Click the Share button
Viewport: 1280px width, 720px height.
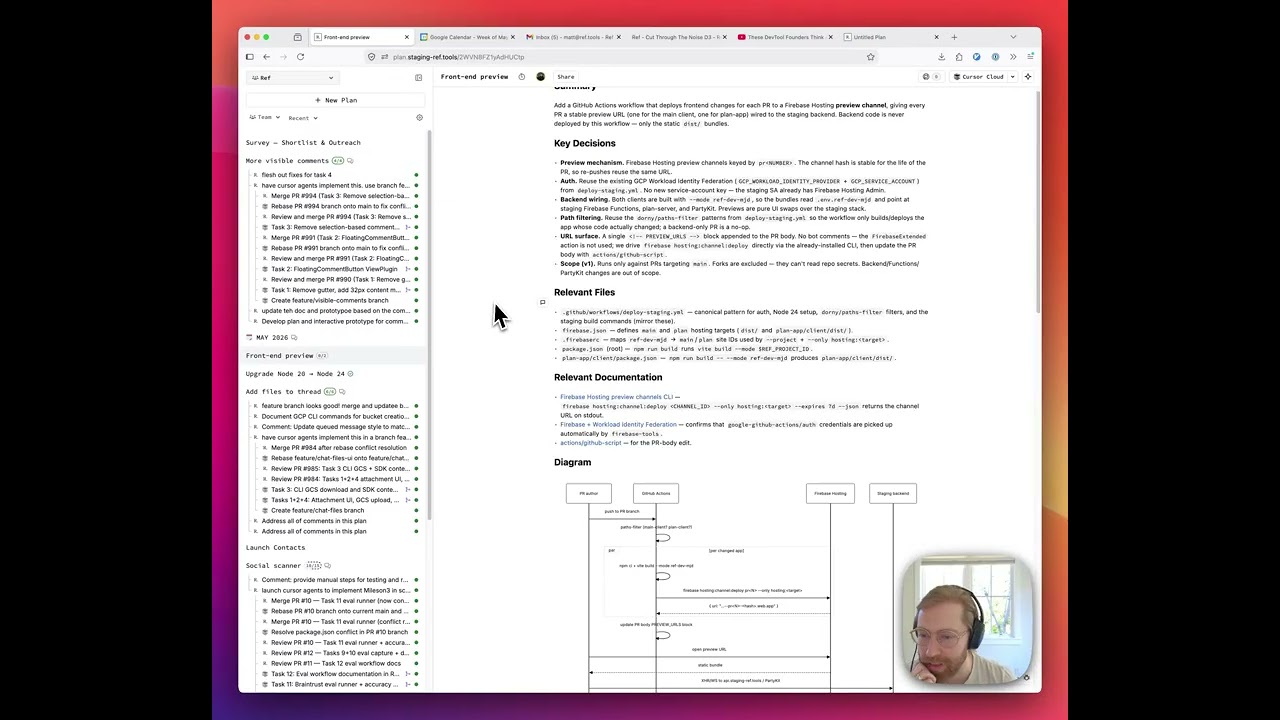566,77
